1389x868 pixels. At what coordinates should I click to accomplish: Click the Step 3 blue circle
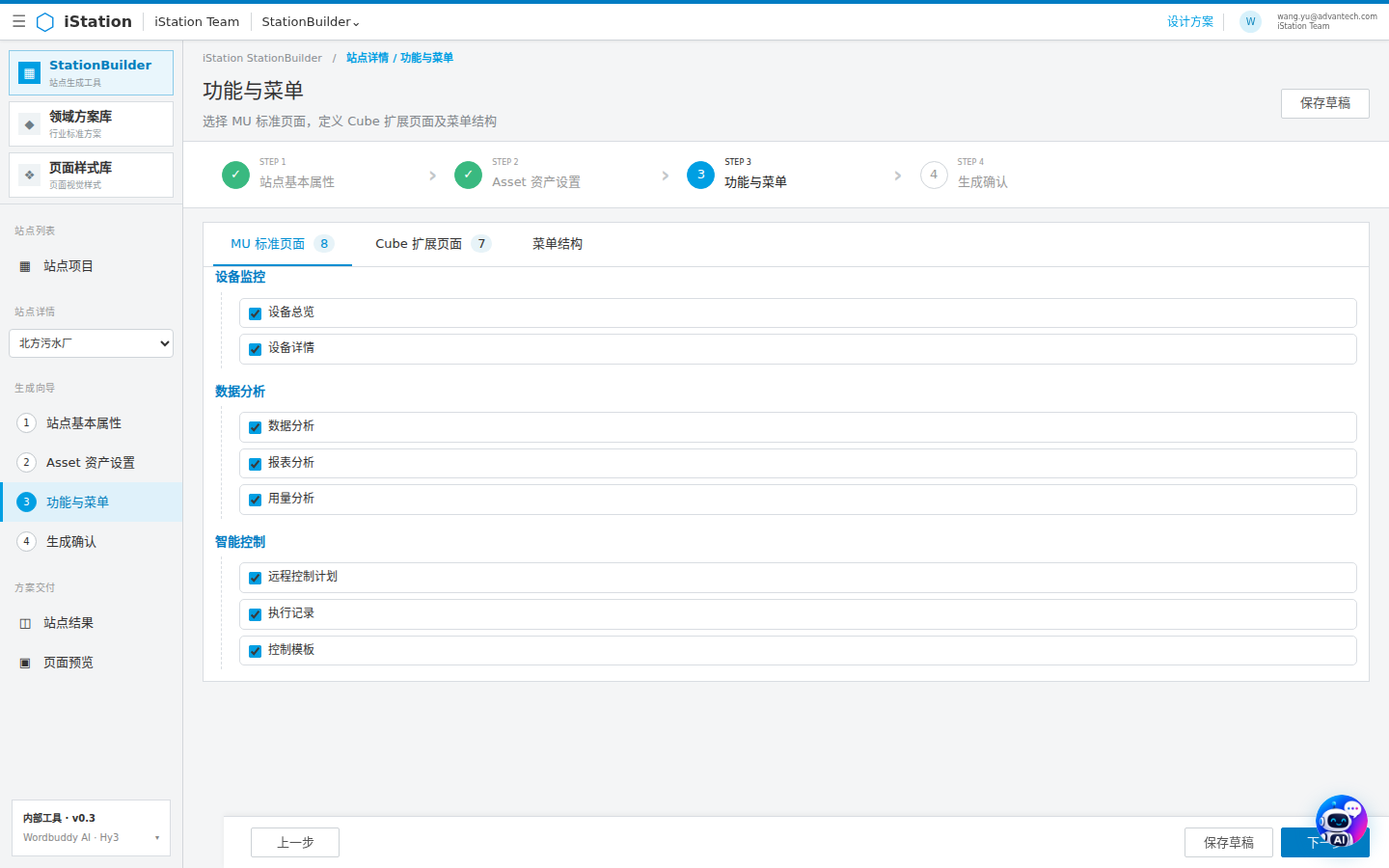pyautogui.click(x=701, y=175)
